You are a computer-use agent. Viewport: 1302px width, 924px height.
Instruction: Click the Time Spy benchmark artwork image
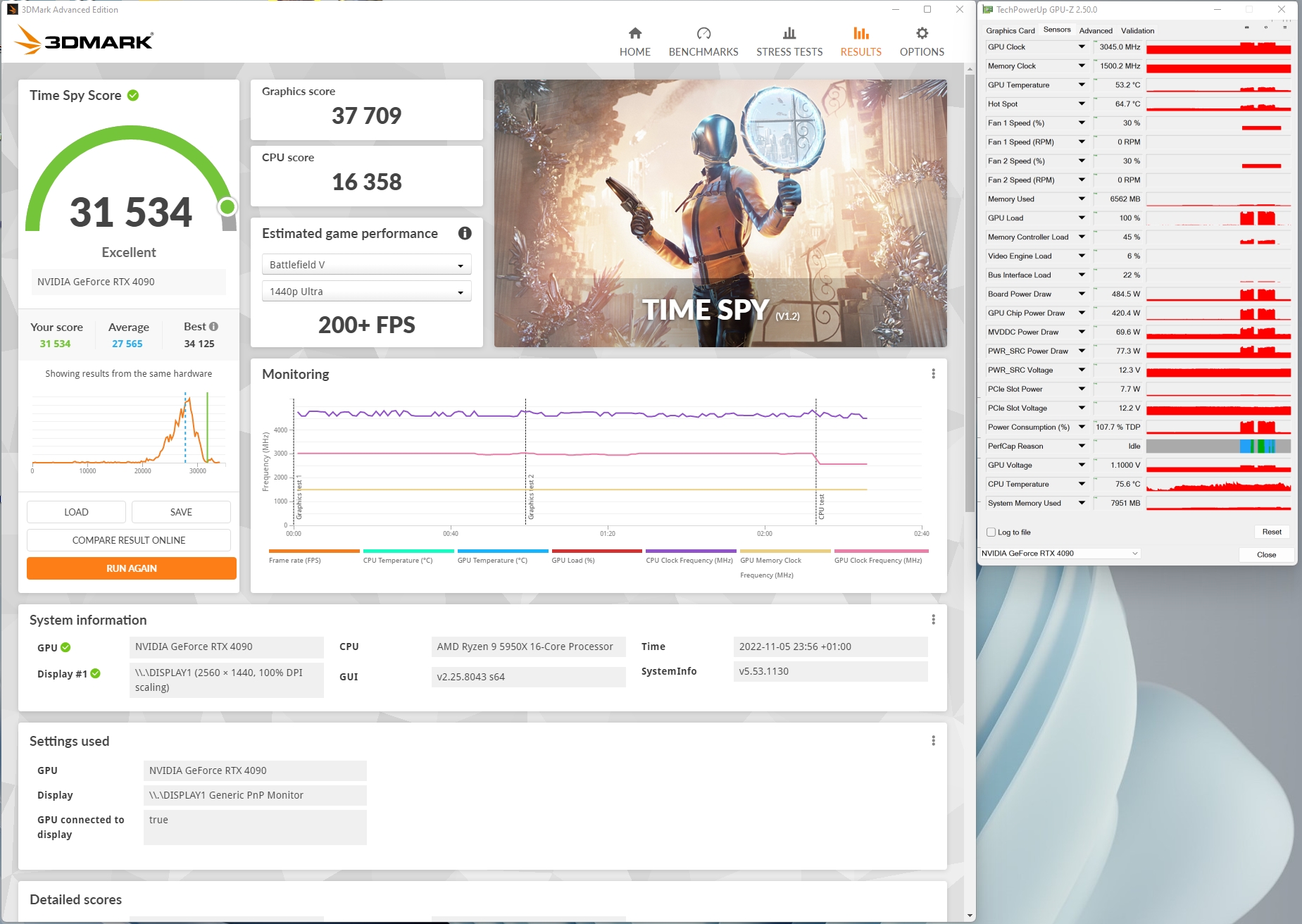[720, 213]
